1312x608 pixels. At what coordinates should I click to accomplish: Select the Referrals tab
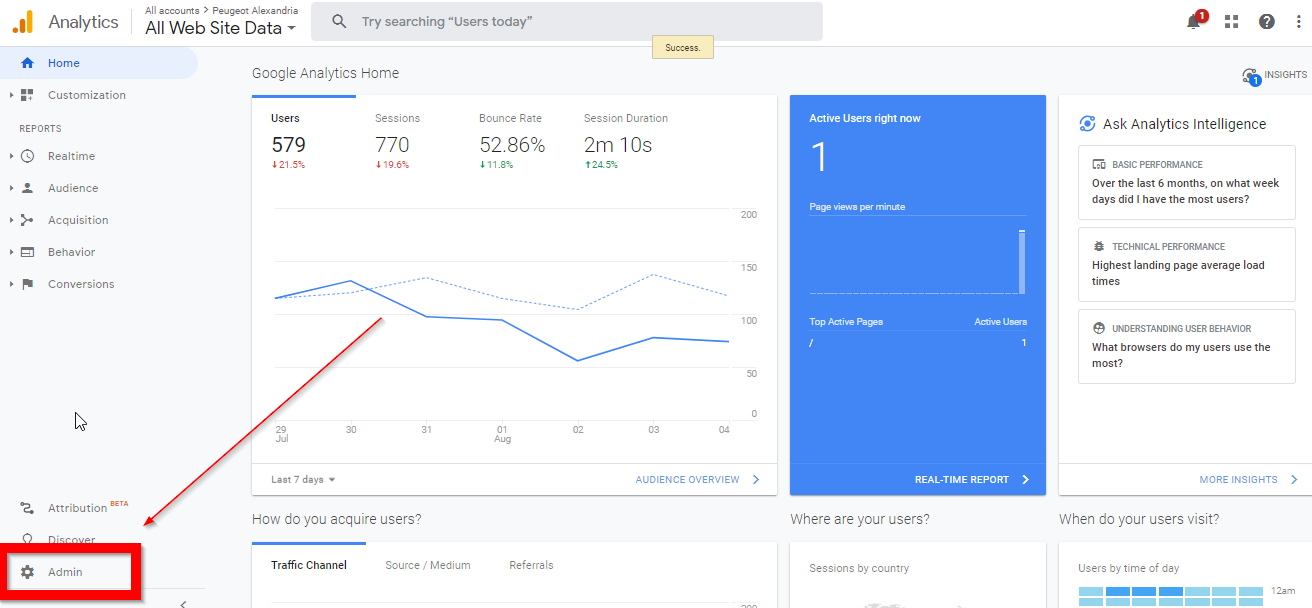(x=531, y=564)
